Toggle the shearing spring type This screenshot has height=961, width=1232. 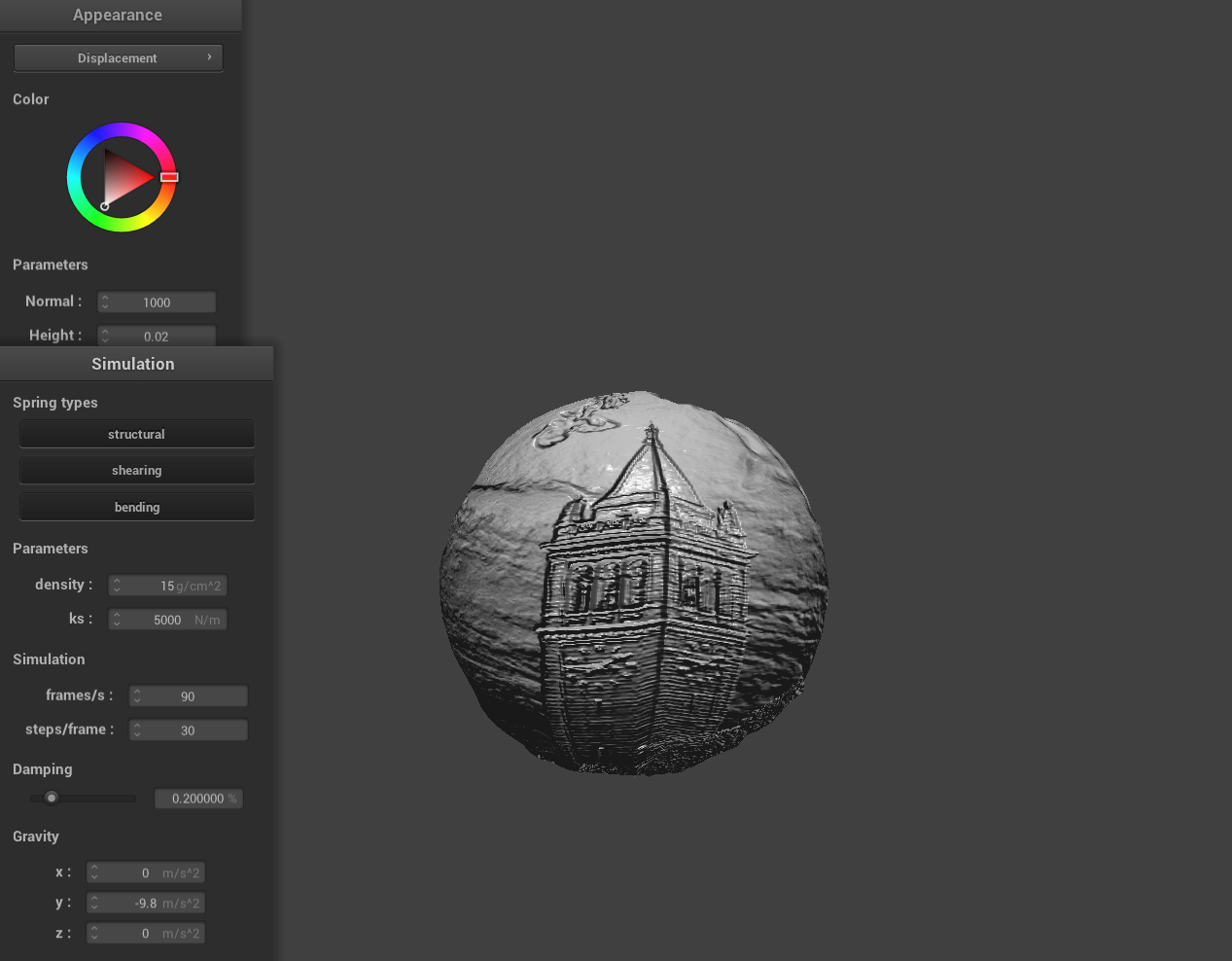click(136, 470)
